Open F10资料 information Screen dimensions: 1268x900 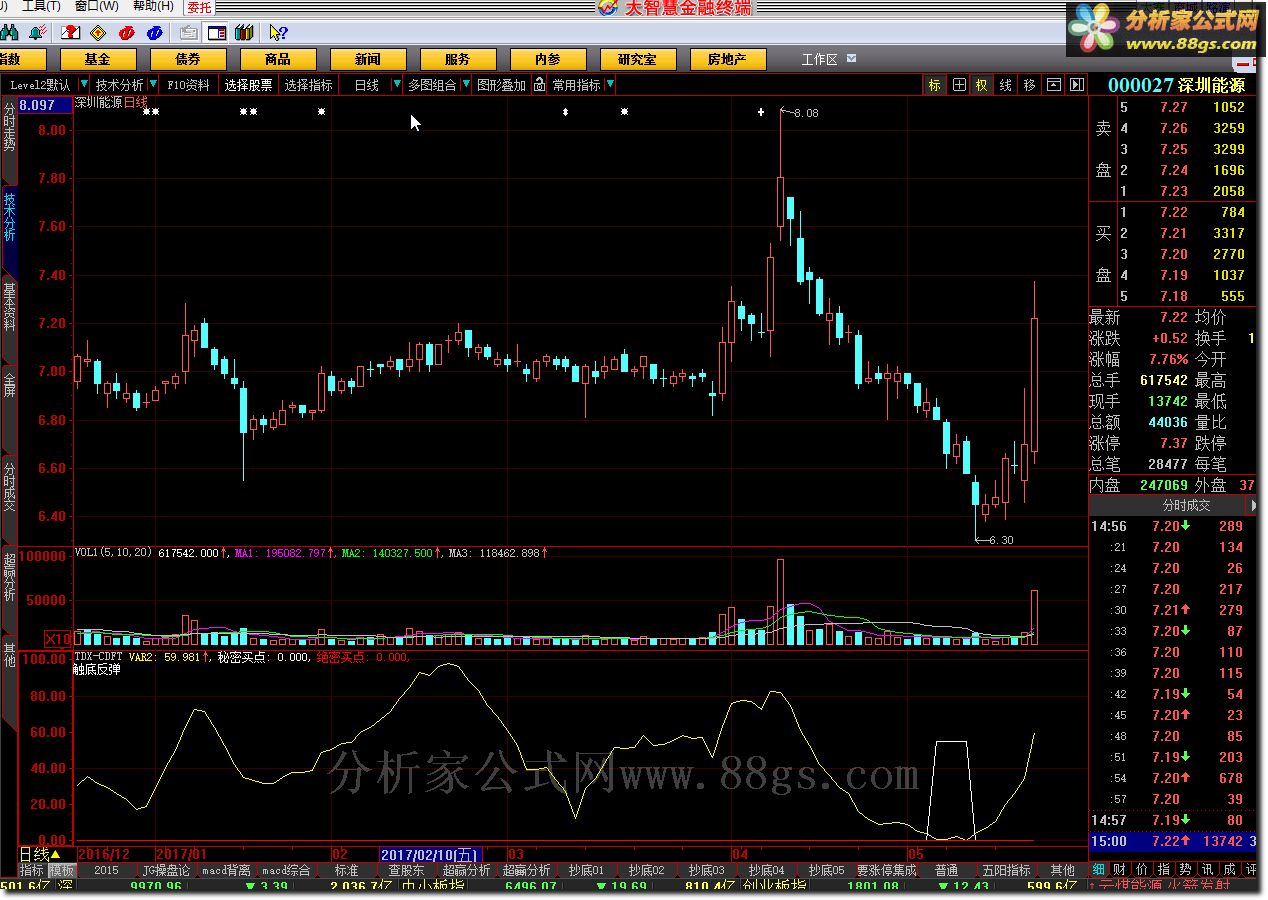pyautogui.click(x=188, y=85)
